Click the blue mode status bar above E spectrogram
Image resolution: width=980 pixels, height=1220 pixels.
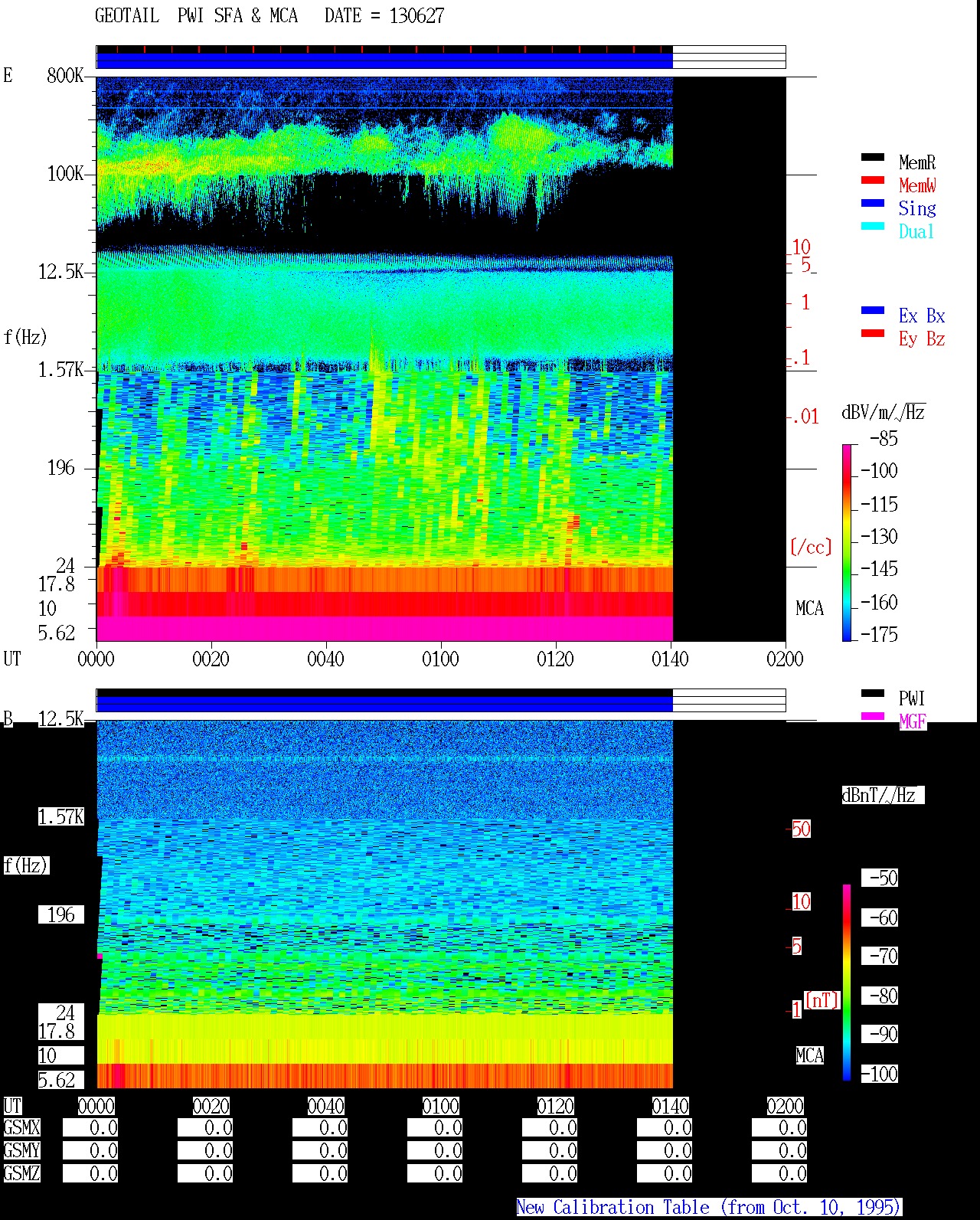pos(384,61)
